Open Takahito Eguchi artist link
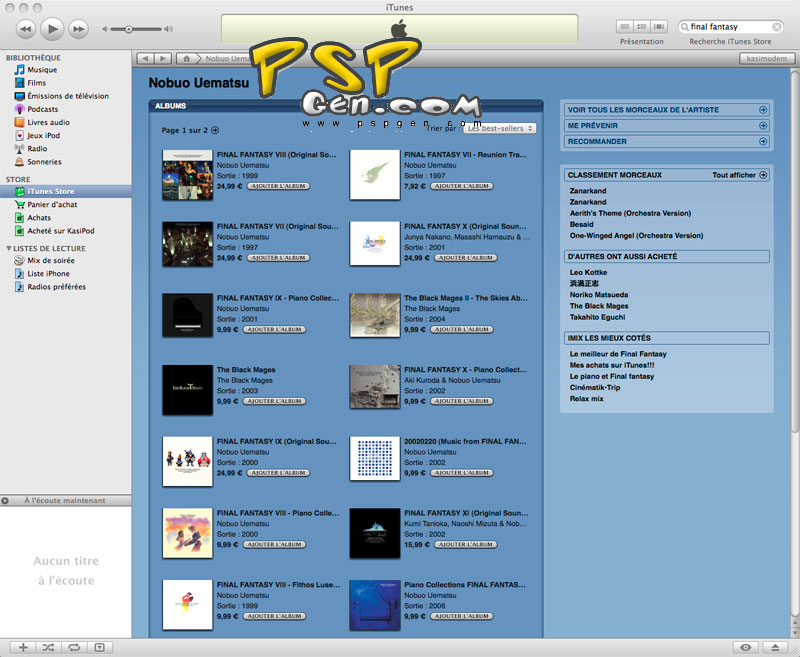The height and width of the screenshot is (657, 800). coord(597,317)
